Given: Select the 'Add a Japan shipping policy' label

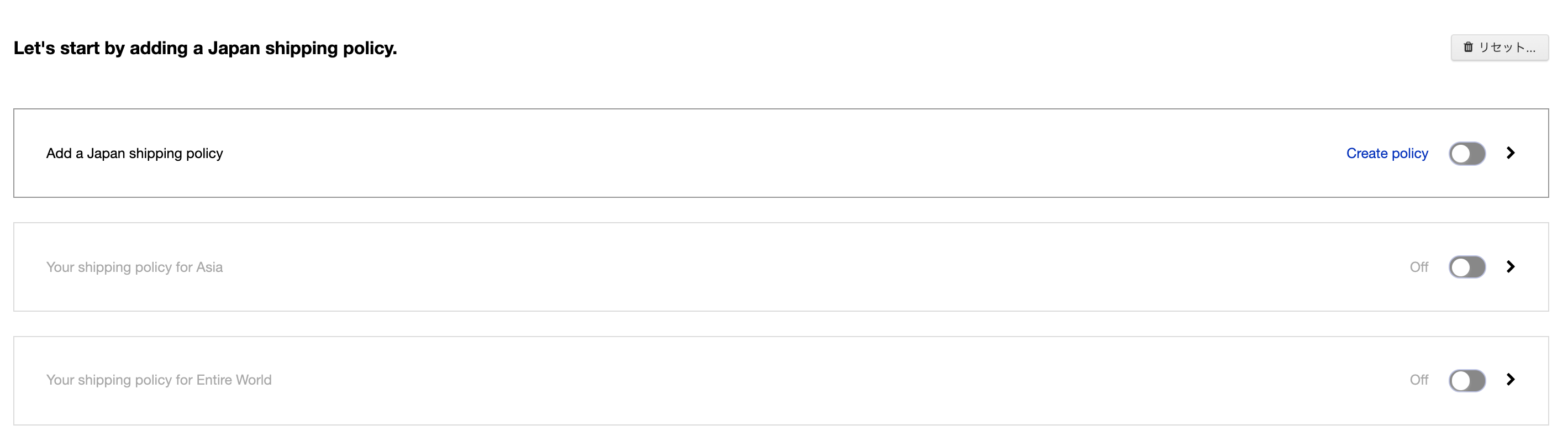Looking at the screenshot, I should tap(134, 154).
